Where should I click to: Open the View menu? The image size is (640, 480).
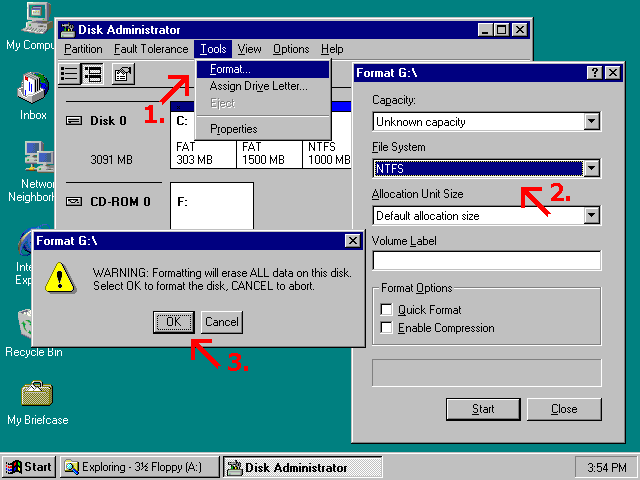pos(249,49)
